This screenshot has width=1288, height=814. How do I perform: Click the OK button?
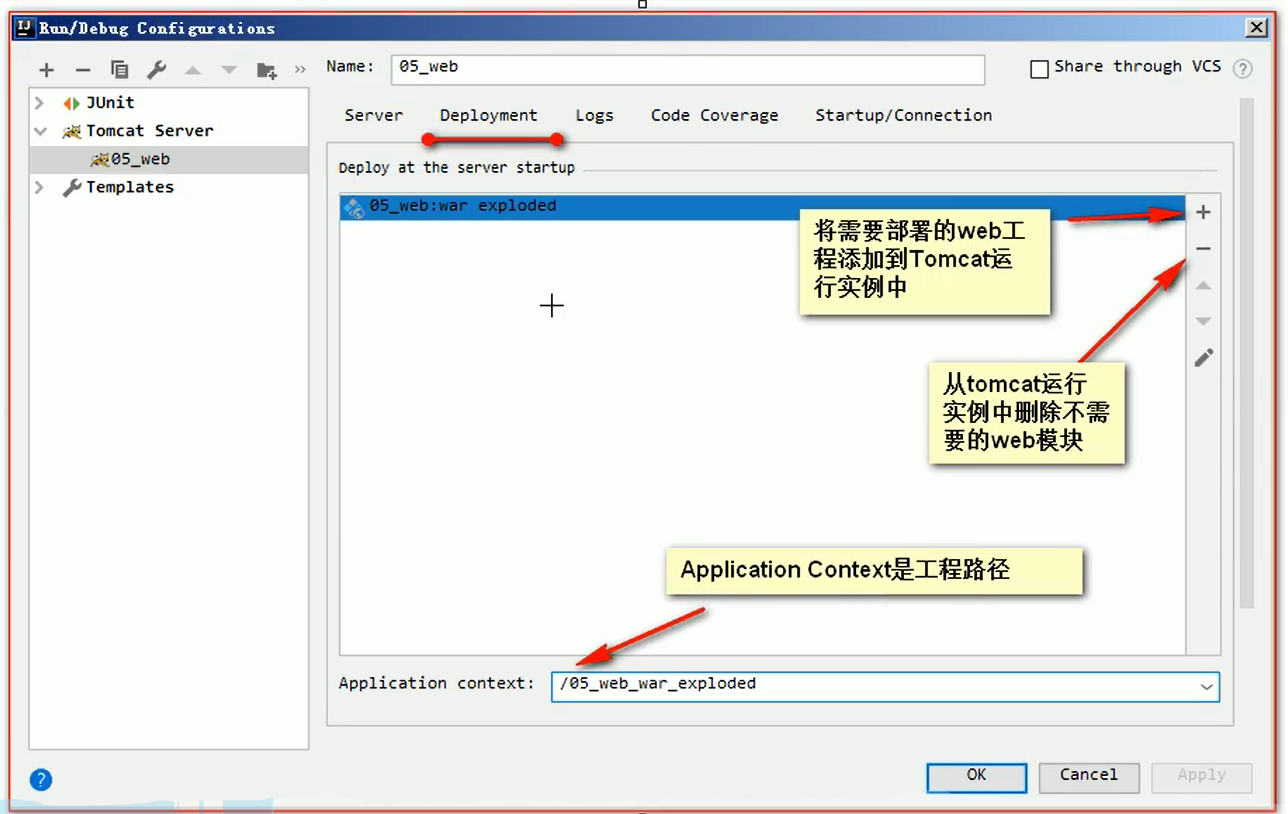coord(975,777)
